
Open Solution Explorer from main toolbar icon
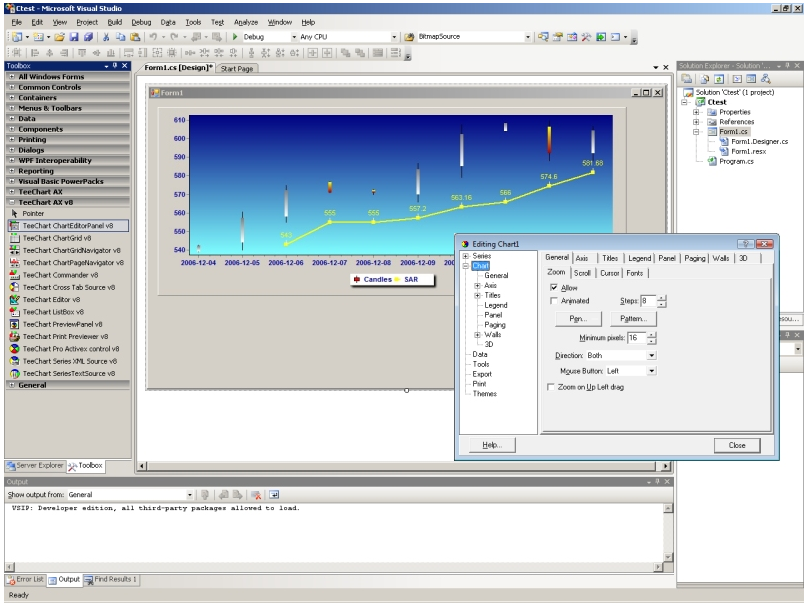543,37
